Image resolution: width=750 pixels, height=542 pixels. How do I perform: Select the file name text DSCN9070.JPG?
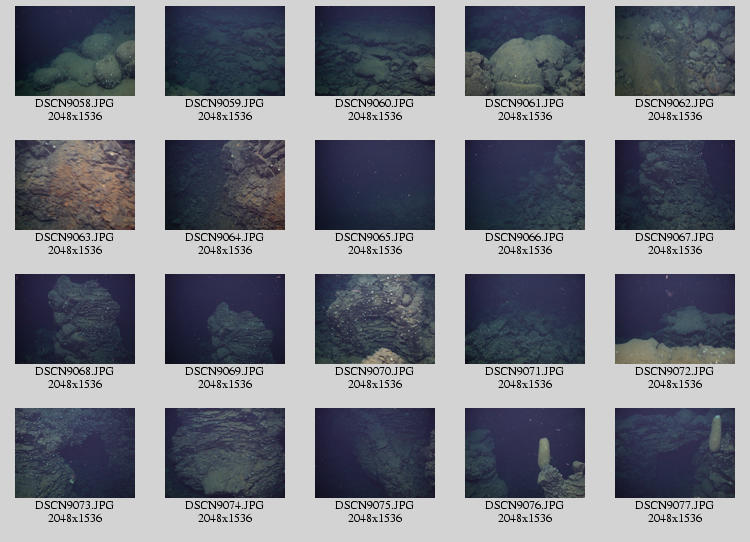click(x=375, y=371)
